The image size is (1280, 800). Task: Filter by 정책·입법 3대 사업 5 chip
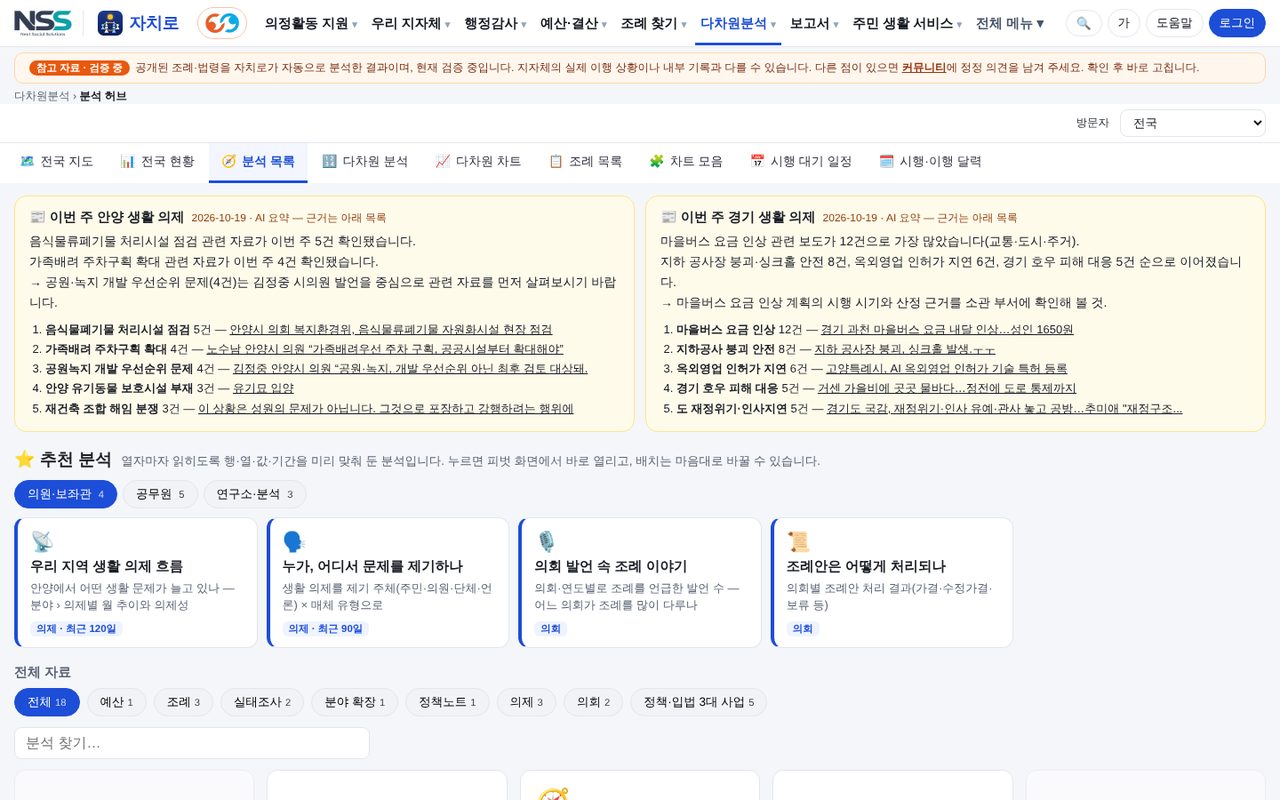(x=698, y=702)
